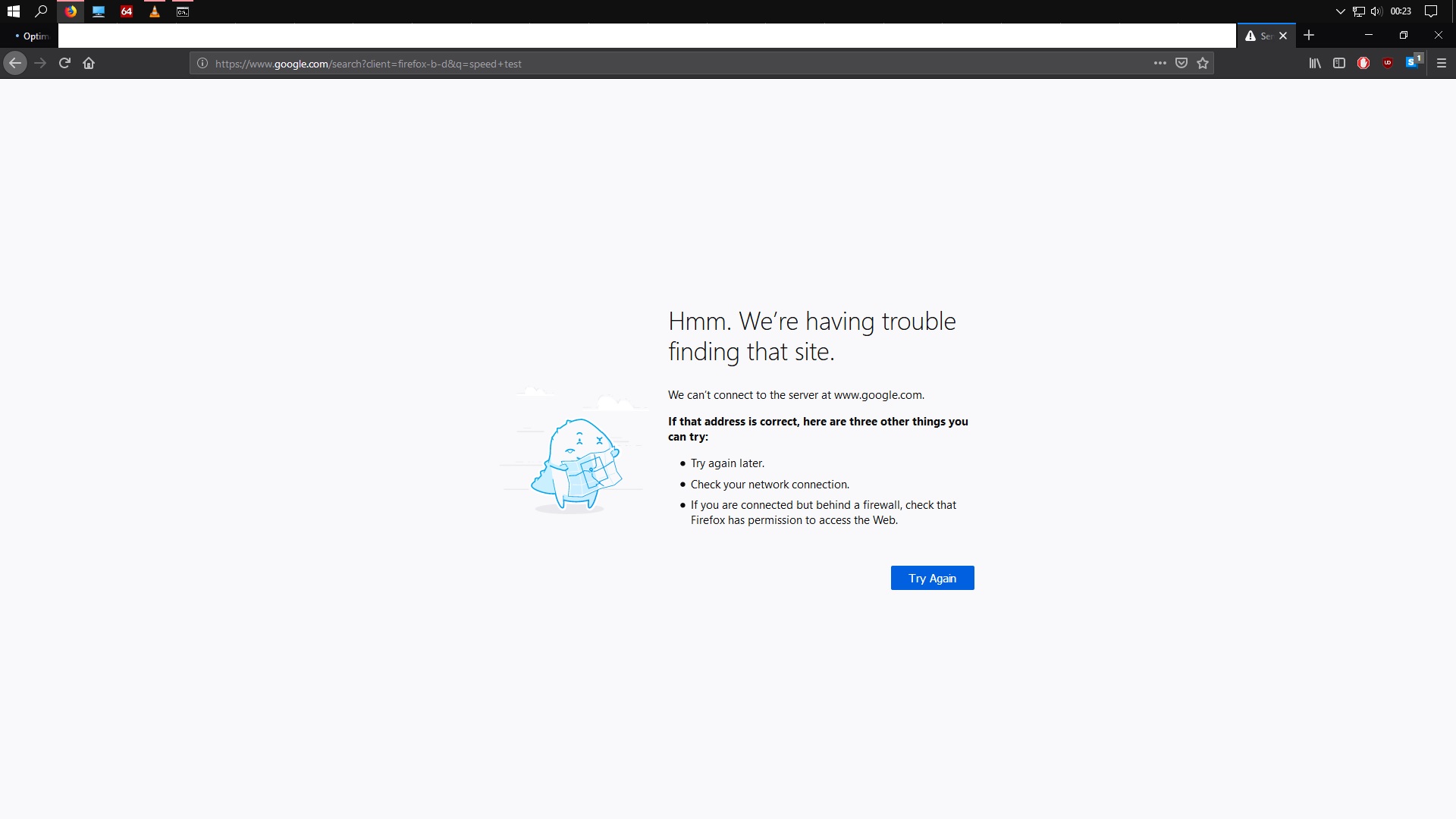
Task: Open the page actions three-dot menu
Action: [x=1159, y=64]
